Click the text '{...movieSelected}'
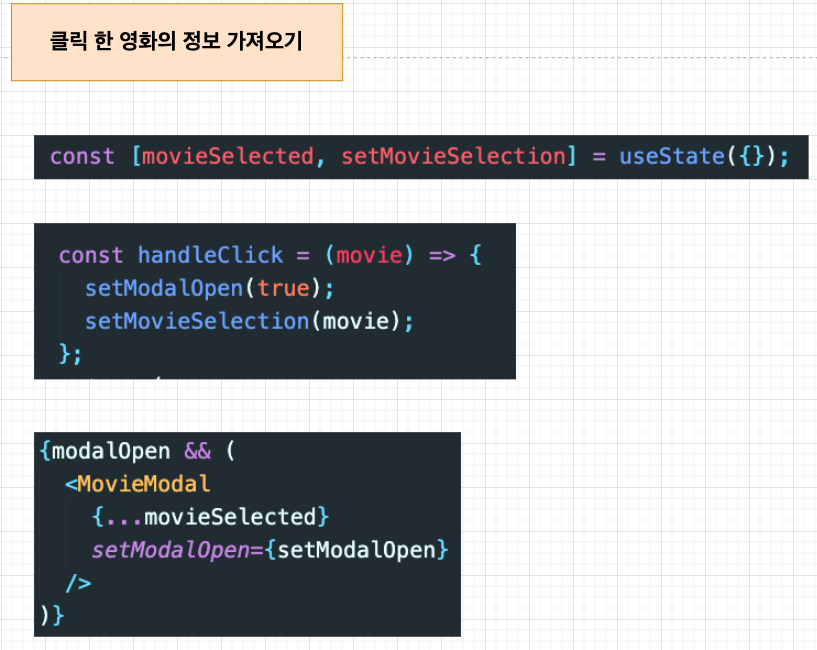 [211, 517]
